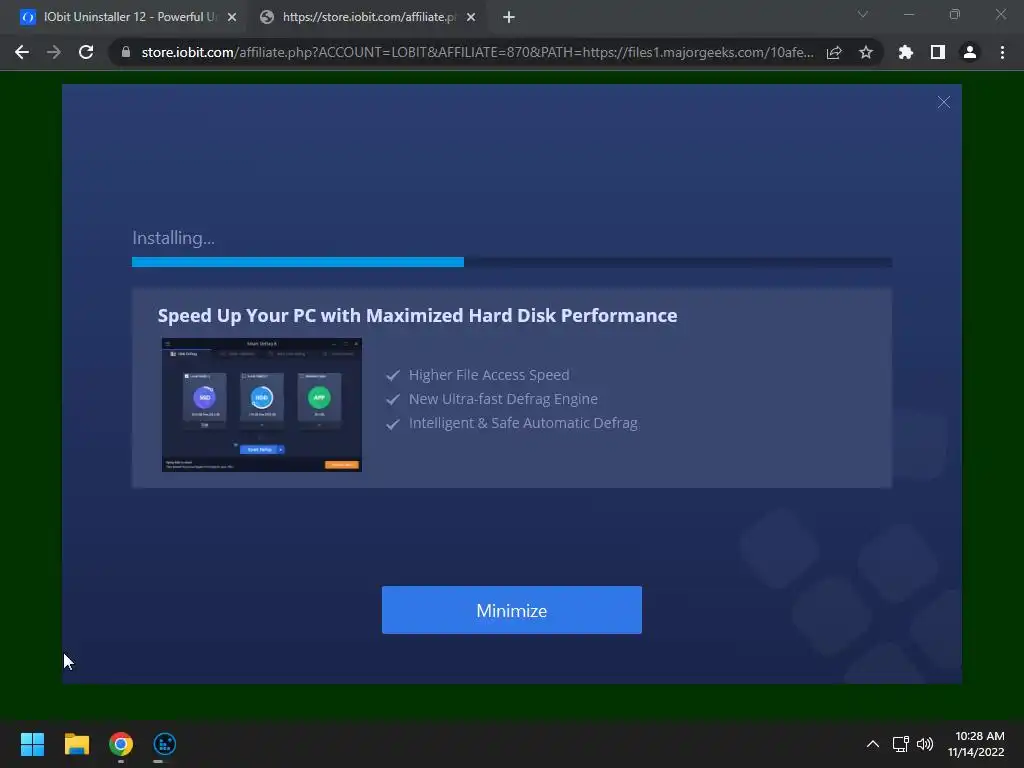Image resolution: width=1024 pixels, height=768 pixels.
Task: Click checkmark beside Higher File Access Speed
Action: (392, 376)
